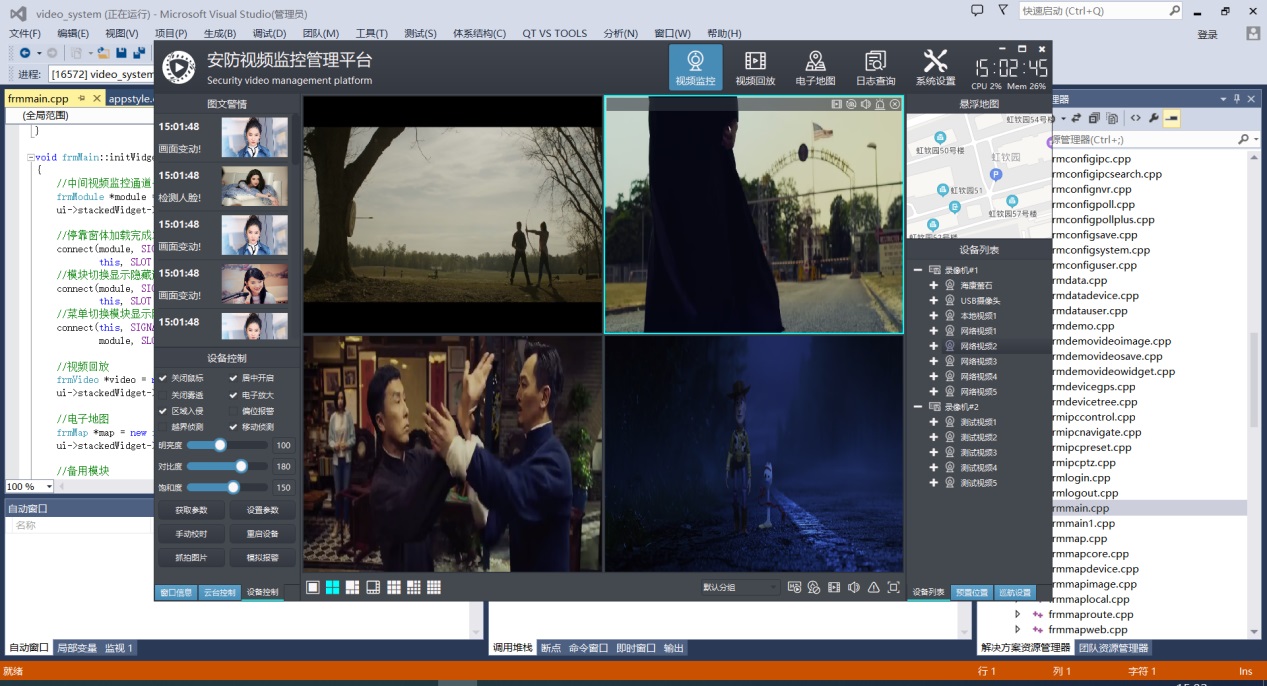Image resolution: width=1267 pixels, height=686 pixels.
Task: Expand the 测试视频3 device node
Action: pos(934,452)
